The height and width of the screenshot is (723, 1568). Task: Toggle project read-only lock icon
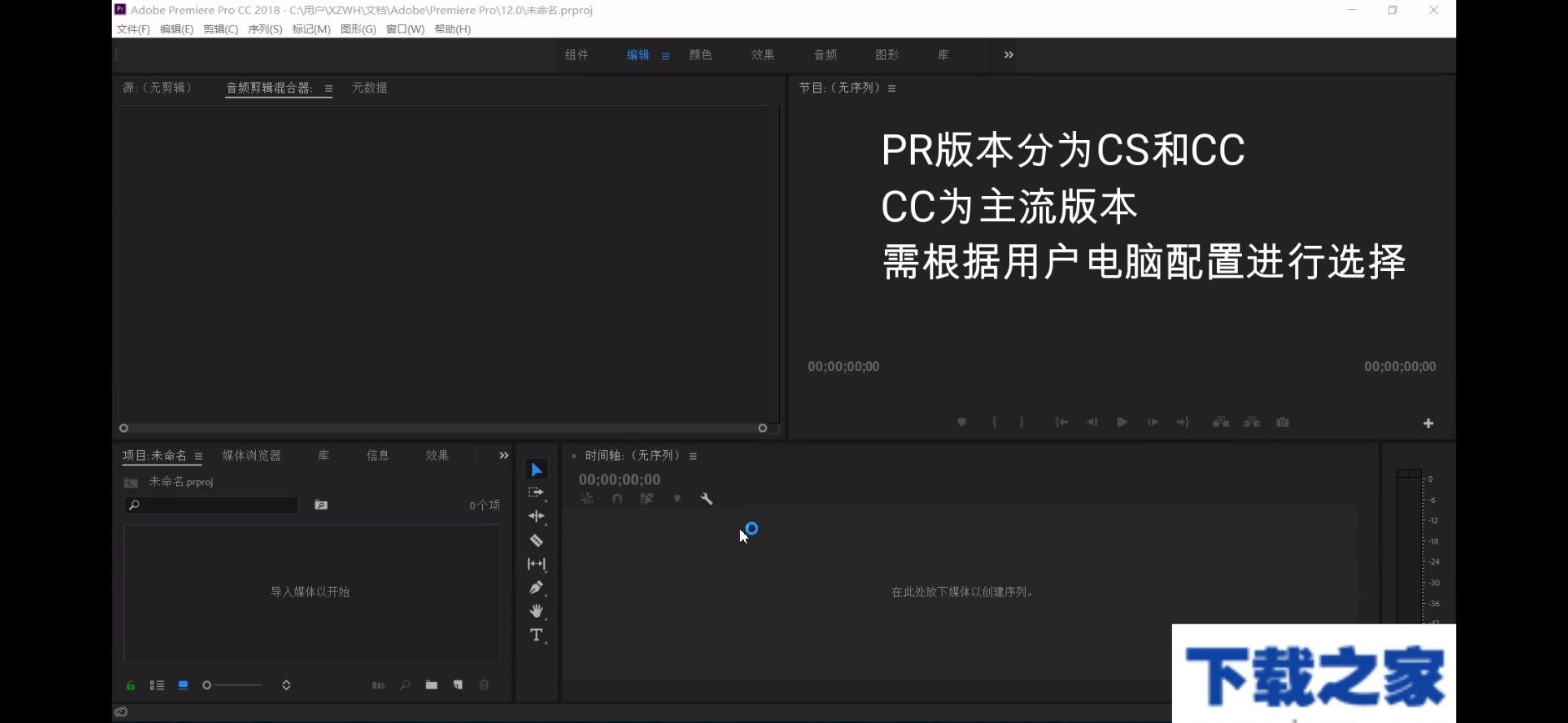[131, 685]
